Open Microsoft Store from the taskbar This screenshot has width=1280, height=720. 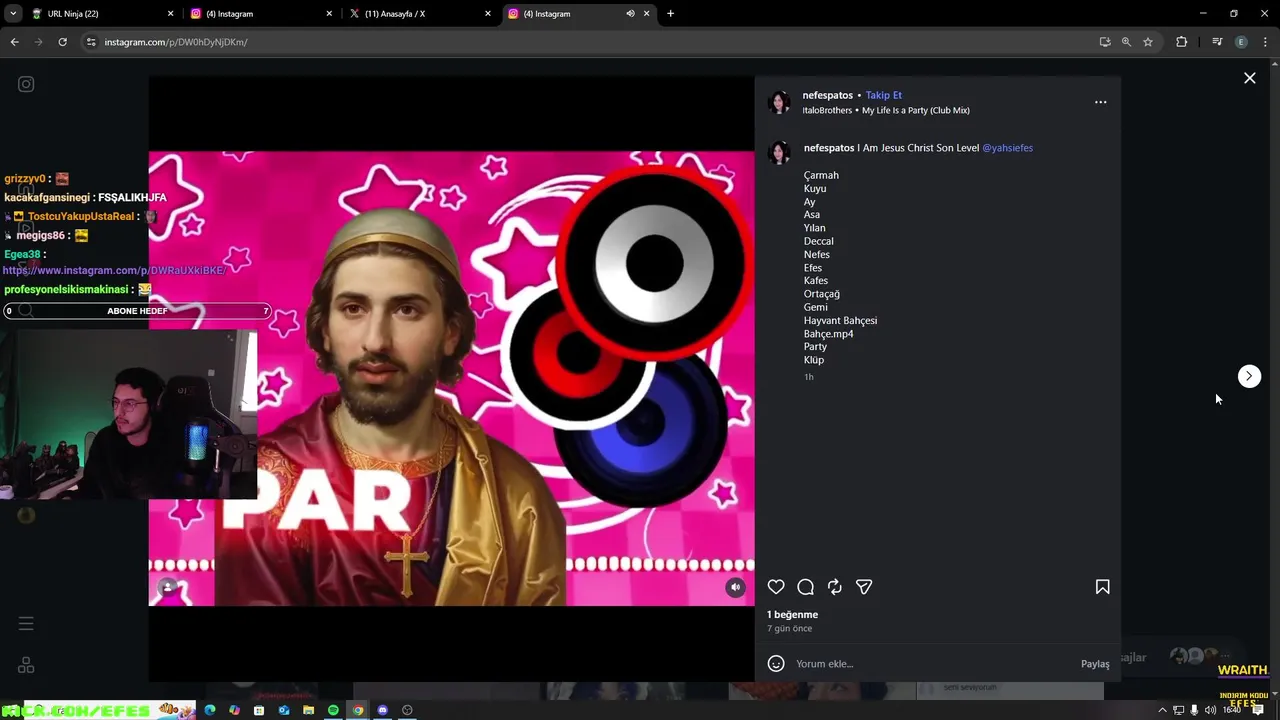coord(259,710)
